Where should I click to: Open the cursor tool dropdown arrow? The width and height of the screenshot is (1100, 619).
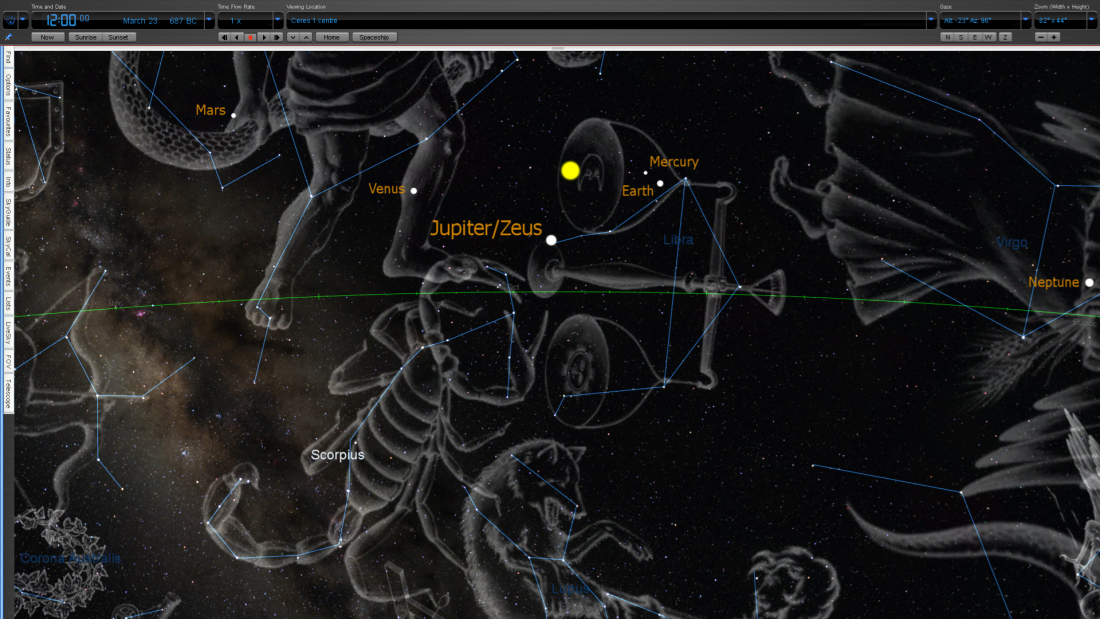coord(22,21)
